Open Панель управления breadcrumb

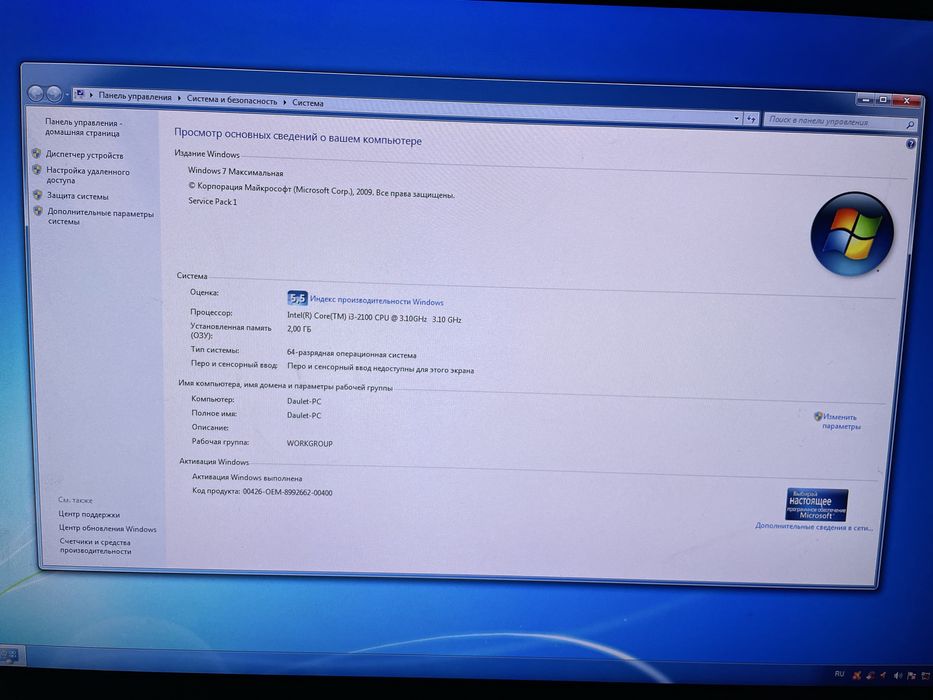click(135, 96)
